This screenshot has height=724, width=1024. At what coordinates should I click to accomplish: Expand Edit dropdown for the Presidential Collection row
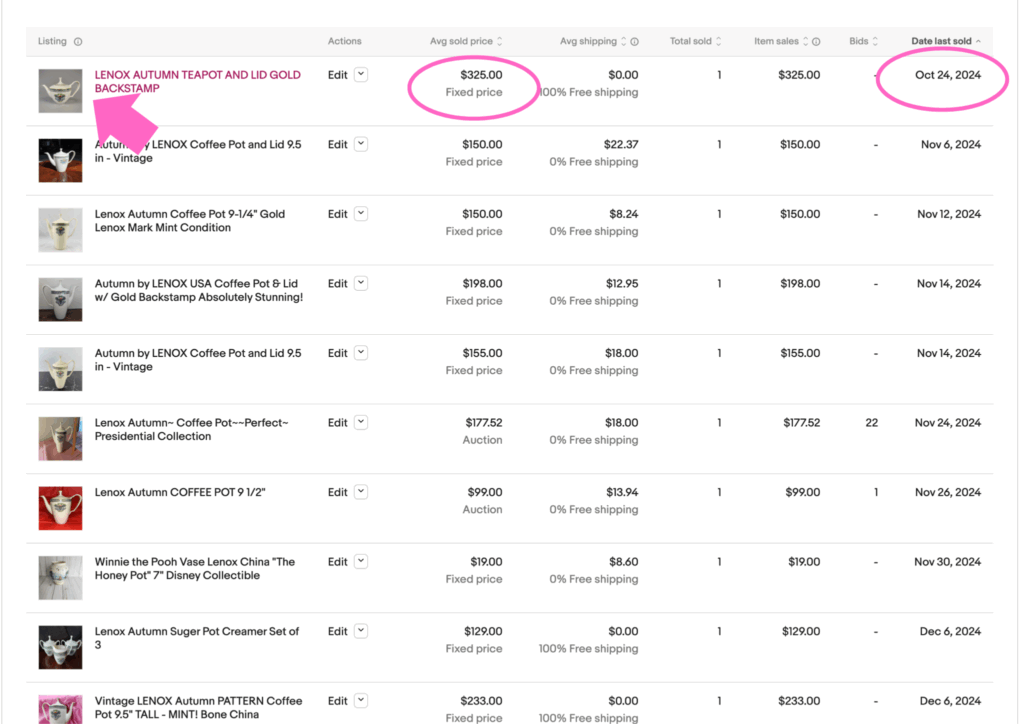click(360, 422)
